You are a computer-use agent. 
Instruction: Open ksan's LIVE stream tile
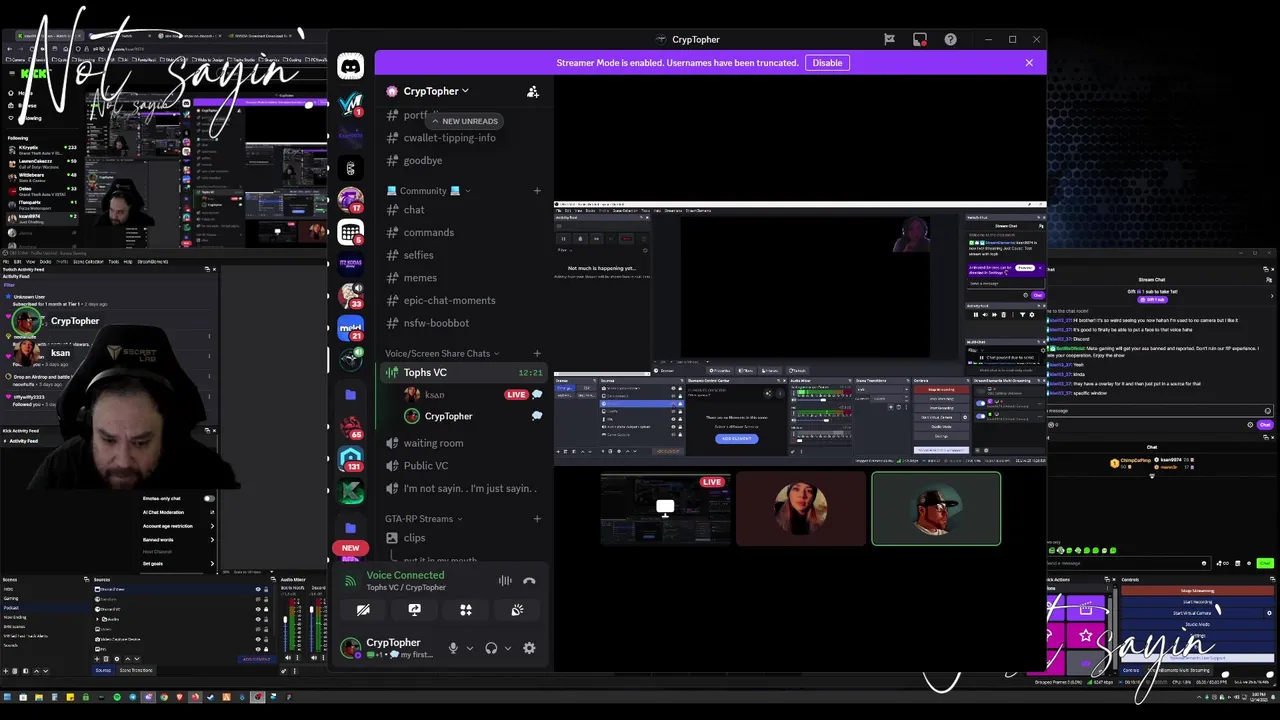point(665,509)
